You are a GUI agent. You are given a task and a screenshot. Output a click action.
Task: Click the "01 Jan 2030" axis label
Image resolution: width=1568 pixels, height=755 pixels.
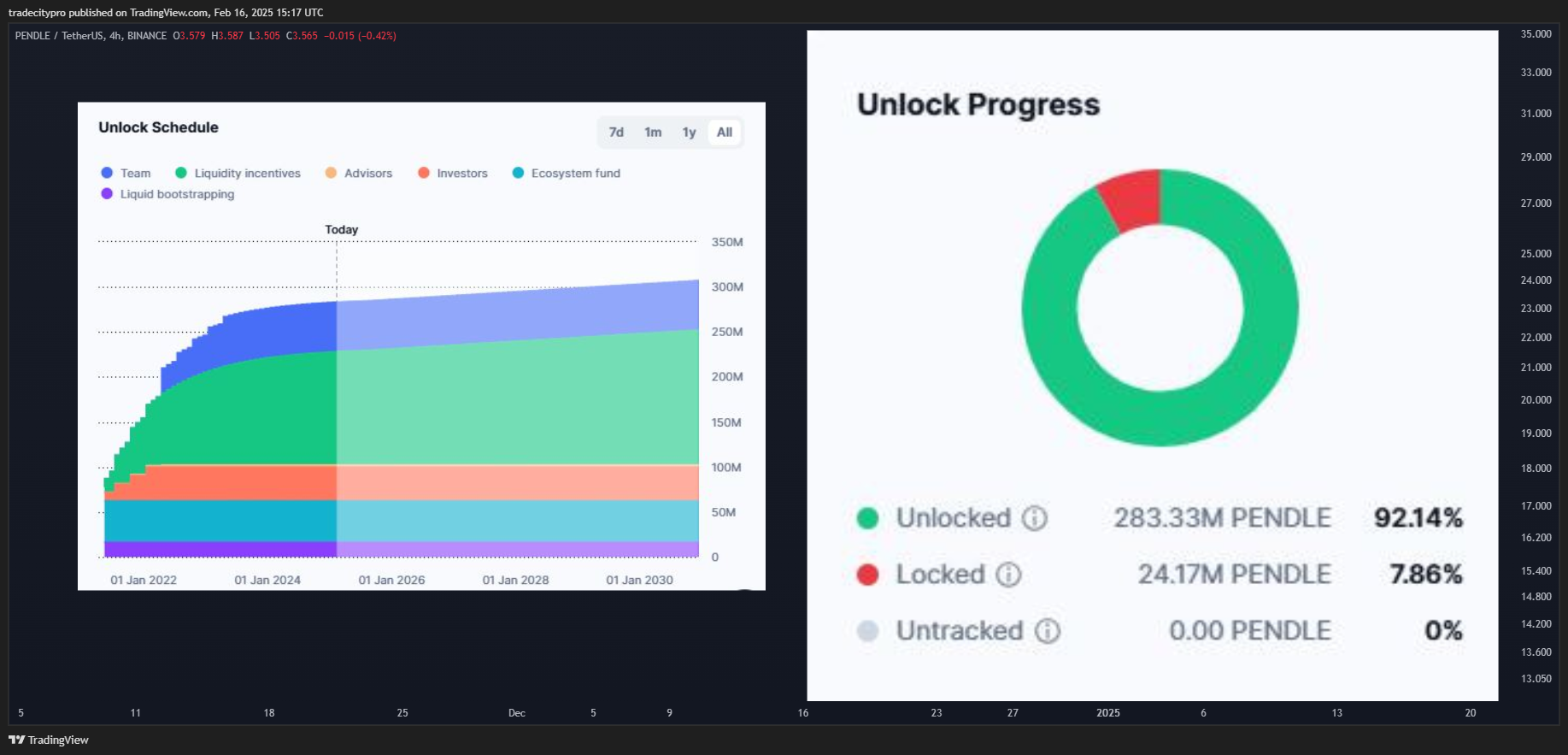point(640,580)
